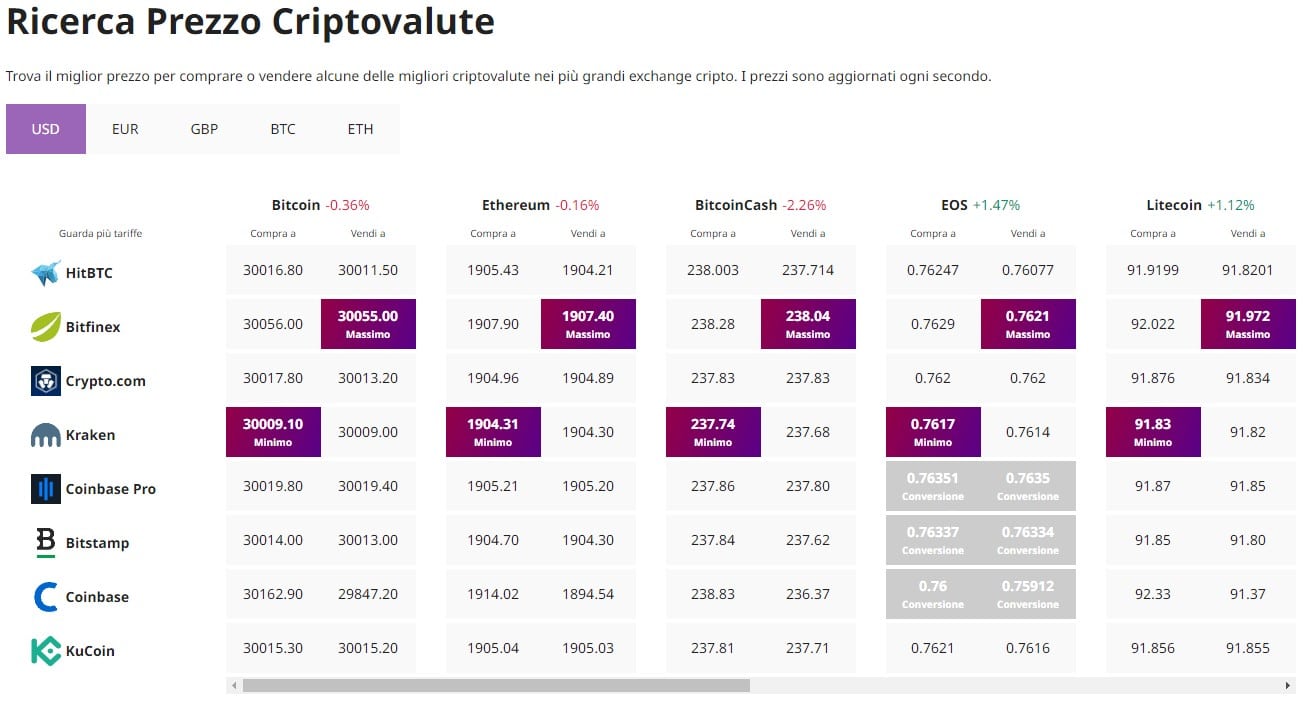Click the Kraken Ethereum Minimo buy price
The image size is (1313, 704).
[x=493, y=432]
